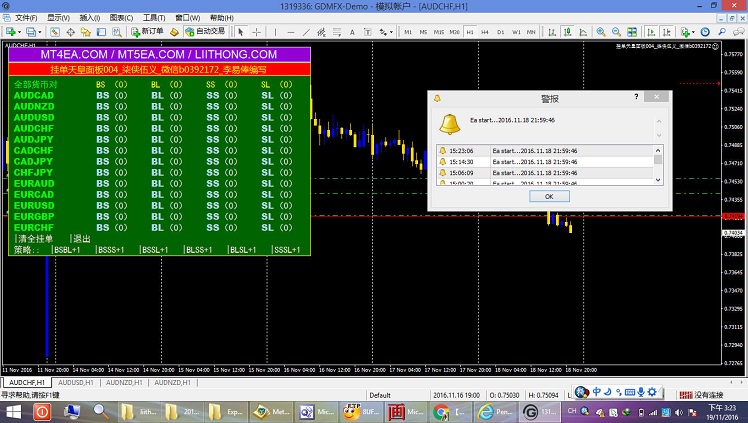
Task: Choose the trendline drawing tool
Action: pos(306,31)
